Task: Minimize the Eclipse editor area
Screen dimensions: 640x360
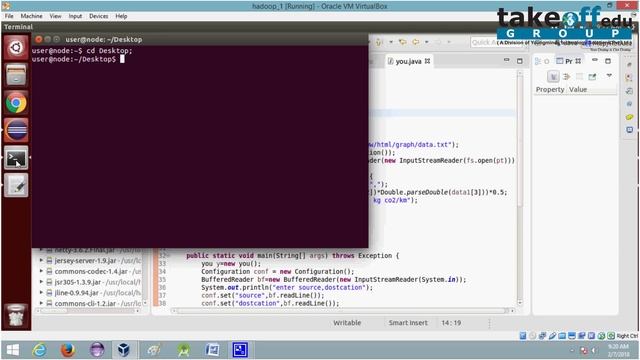Action: (507, 60)
